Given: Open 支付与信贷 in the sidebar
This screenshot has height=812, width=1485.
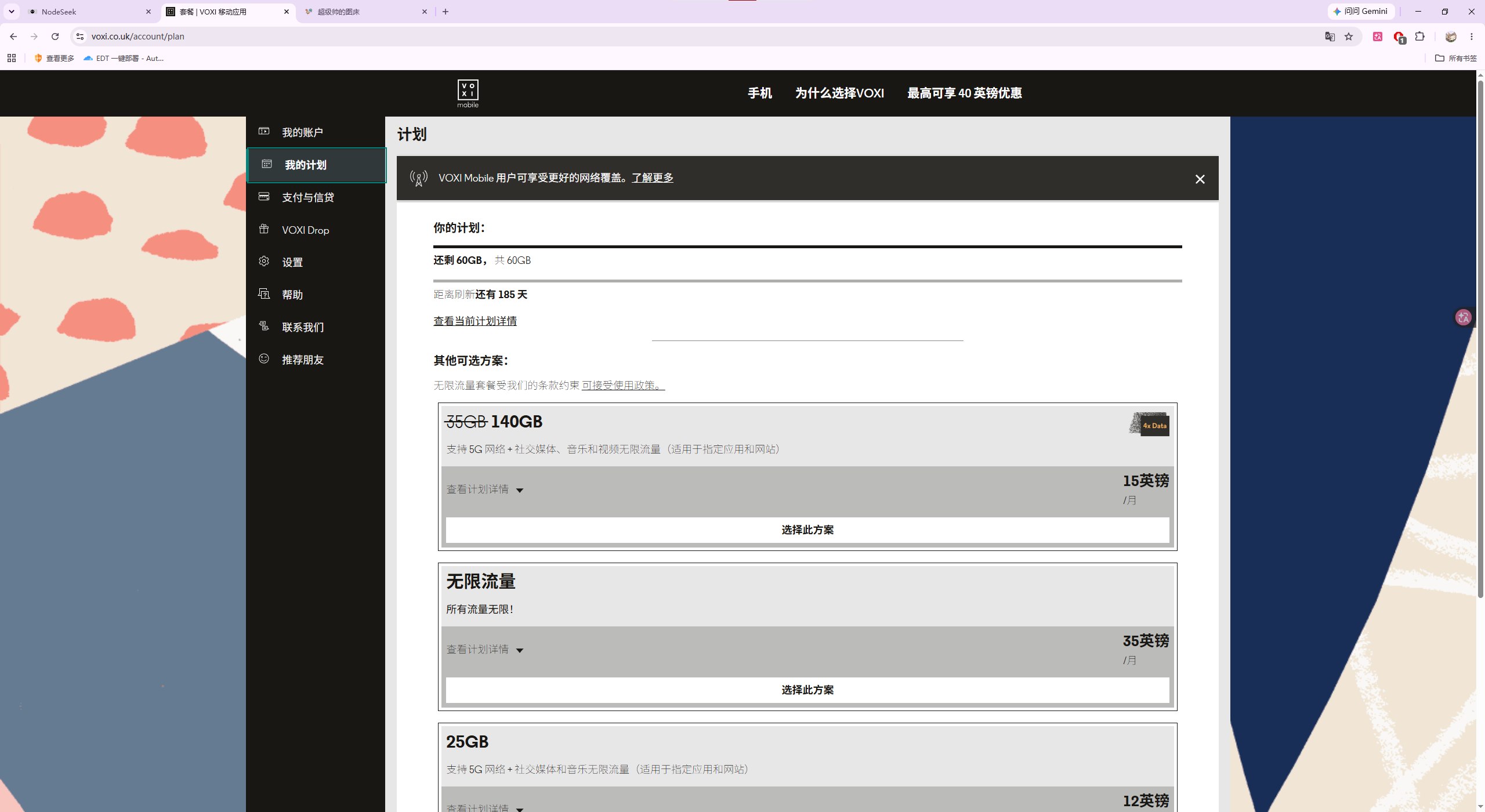Looking at the screenshot, I should click(316, 197).
